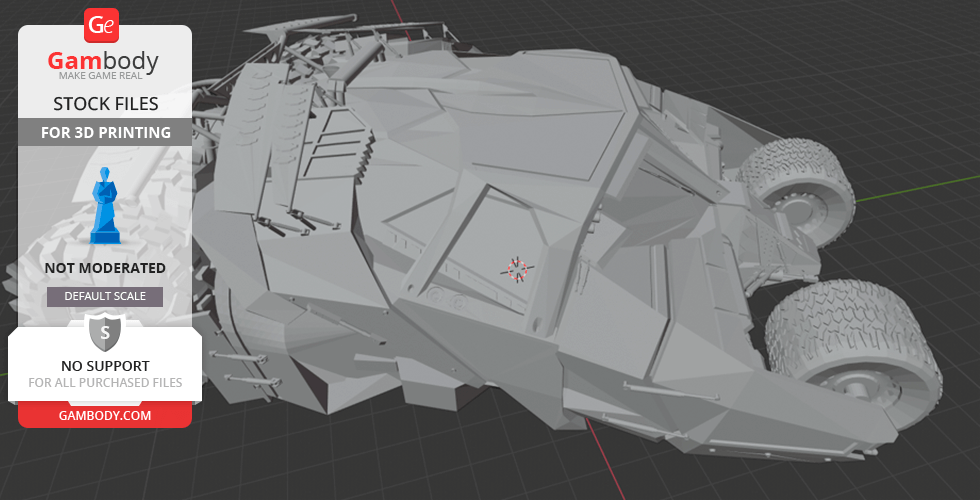980x500 pixels.
Task: Click the gray shield S icon
Action: click(105, 332)
